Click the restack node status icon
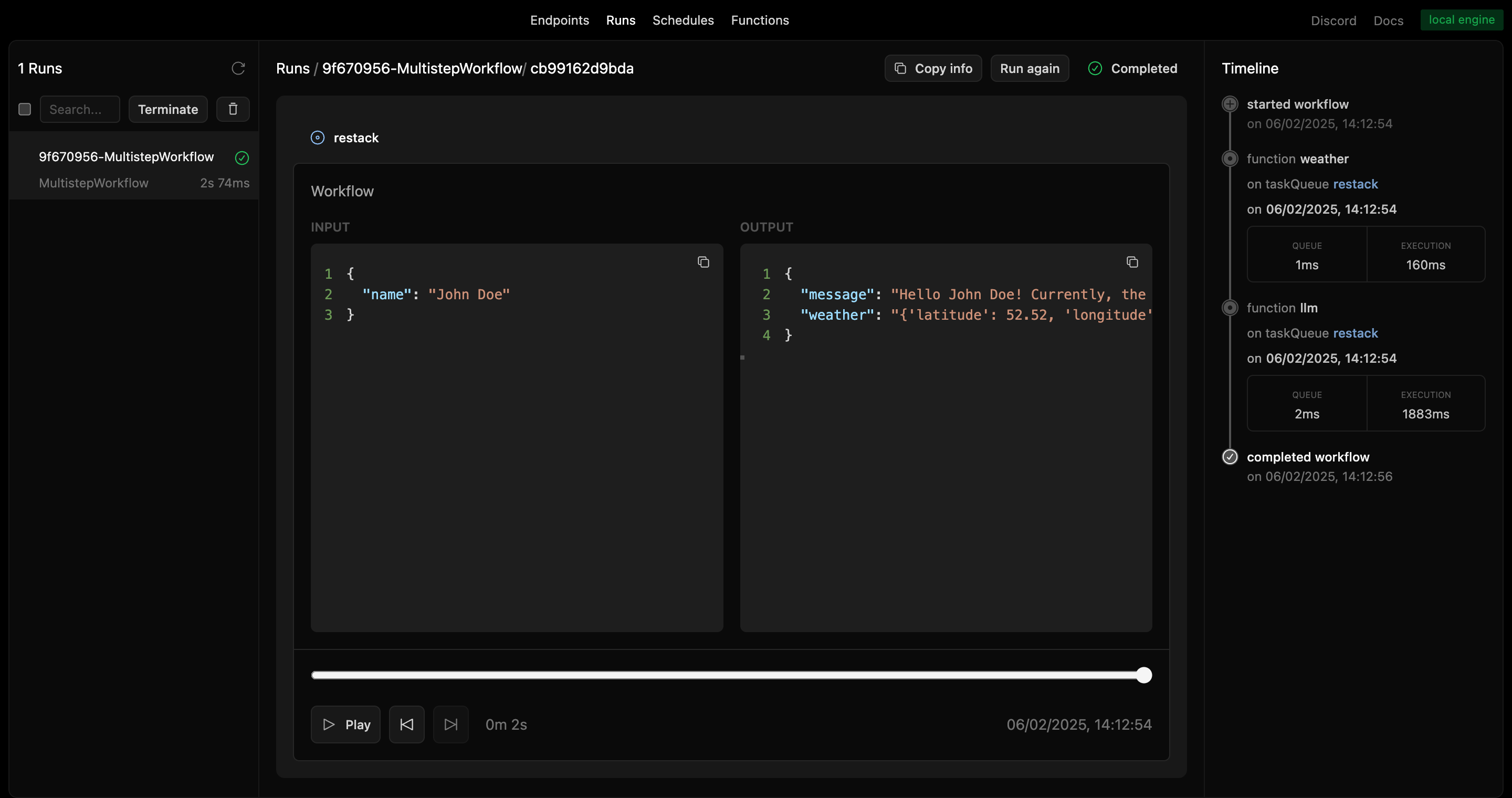1512x798 pixels. (318, 138)
